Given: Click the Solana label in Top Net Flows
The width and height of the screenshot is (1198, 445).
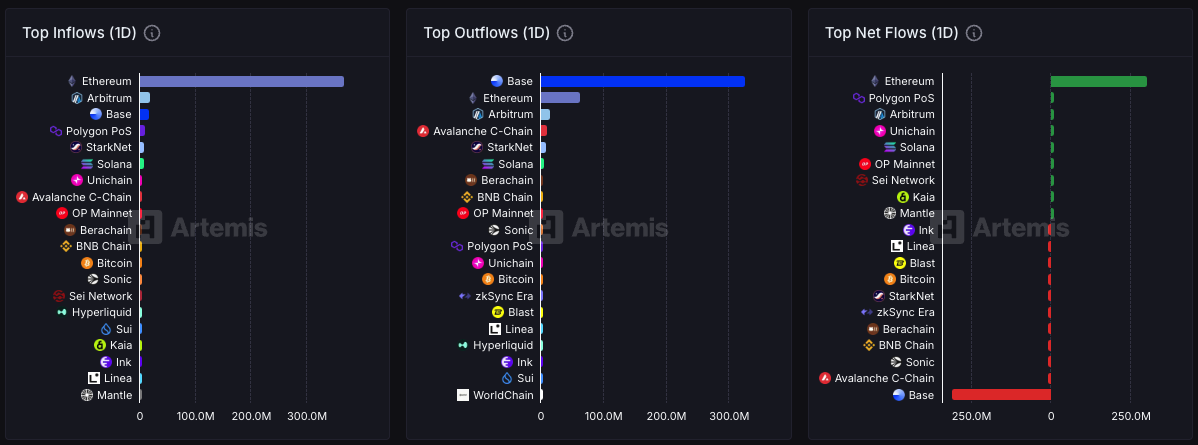Looking at the screenshot, I should (917, 148).
